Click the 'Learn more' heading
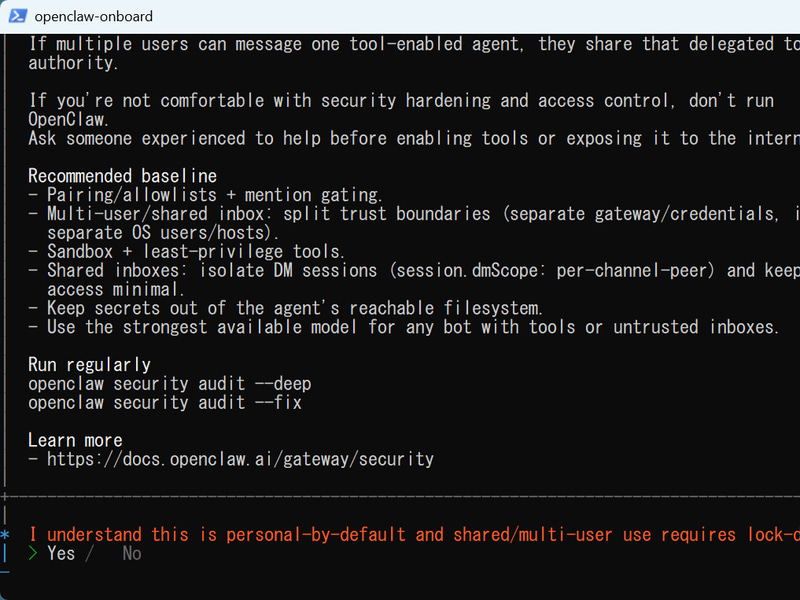This screenshot has width=800, height=600. coord(75,440)
